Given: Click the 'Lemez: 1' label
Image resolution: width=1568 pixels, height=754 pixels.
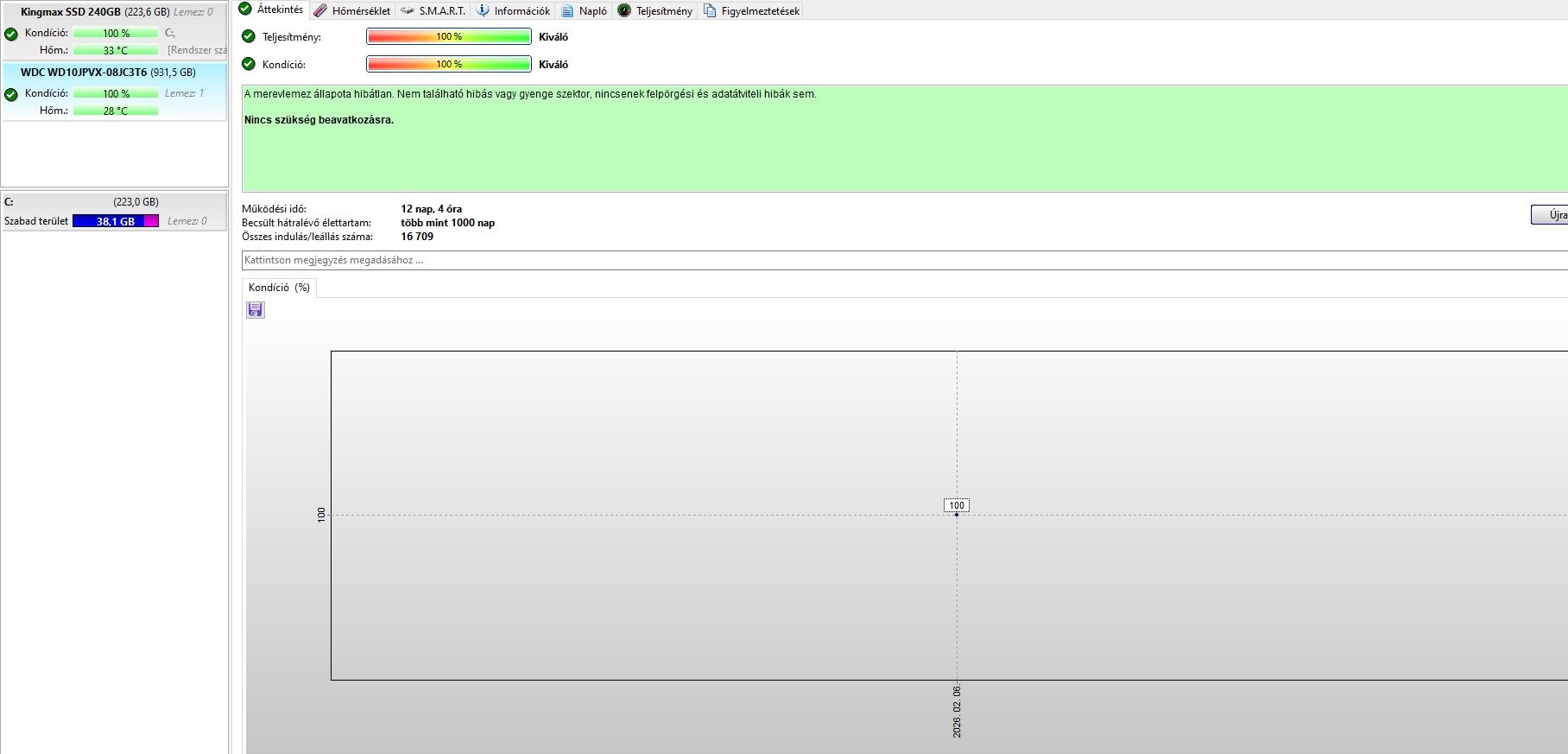Looking at the screenshot, I should (185, 93).
